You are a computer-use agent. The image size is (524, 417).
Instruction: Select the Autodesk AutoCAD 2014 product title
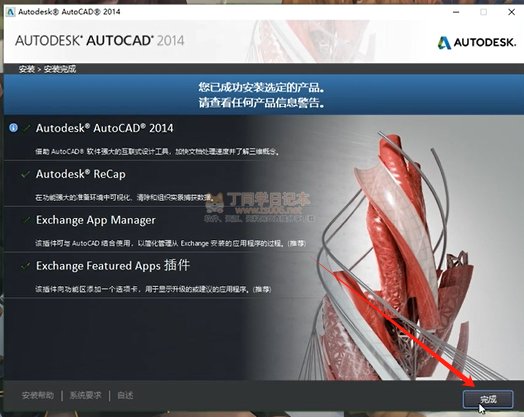click(x=105, y=128)
